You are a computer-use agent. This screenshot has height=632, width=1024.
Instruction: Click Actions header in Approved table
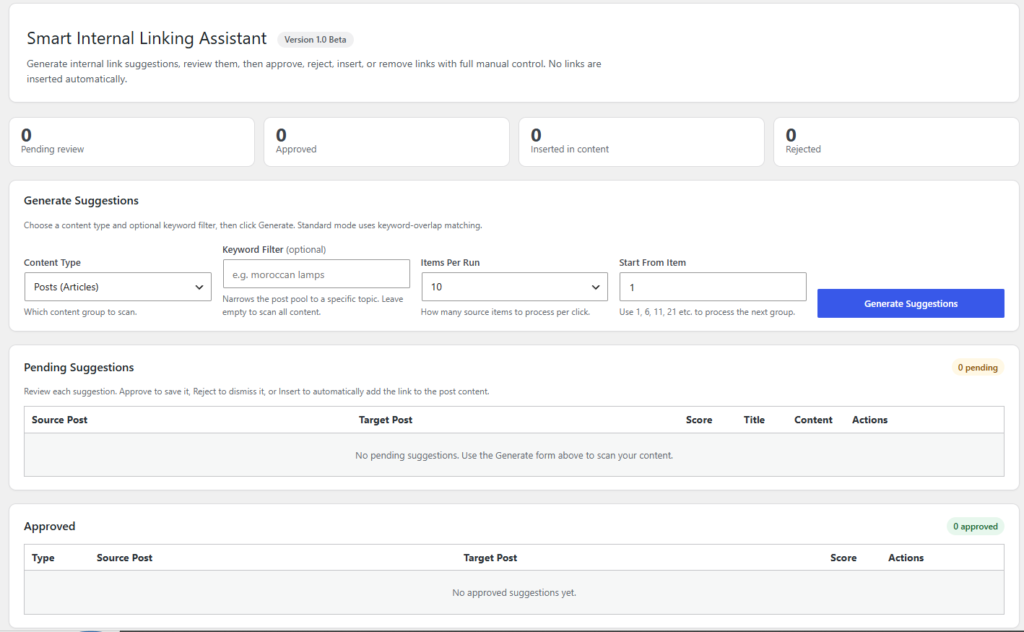(905, 558)
